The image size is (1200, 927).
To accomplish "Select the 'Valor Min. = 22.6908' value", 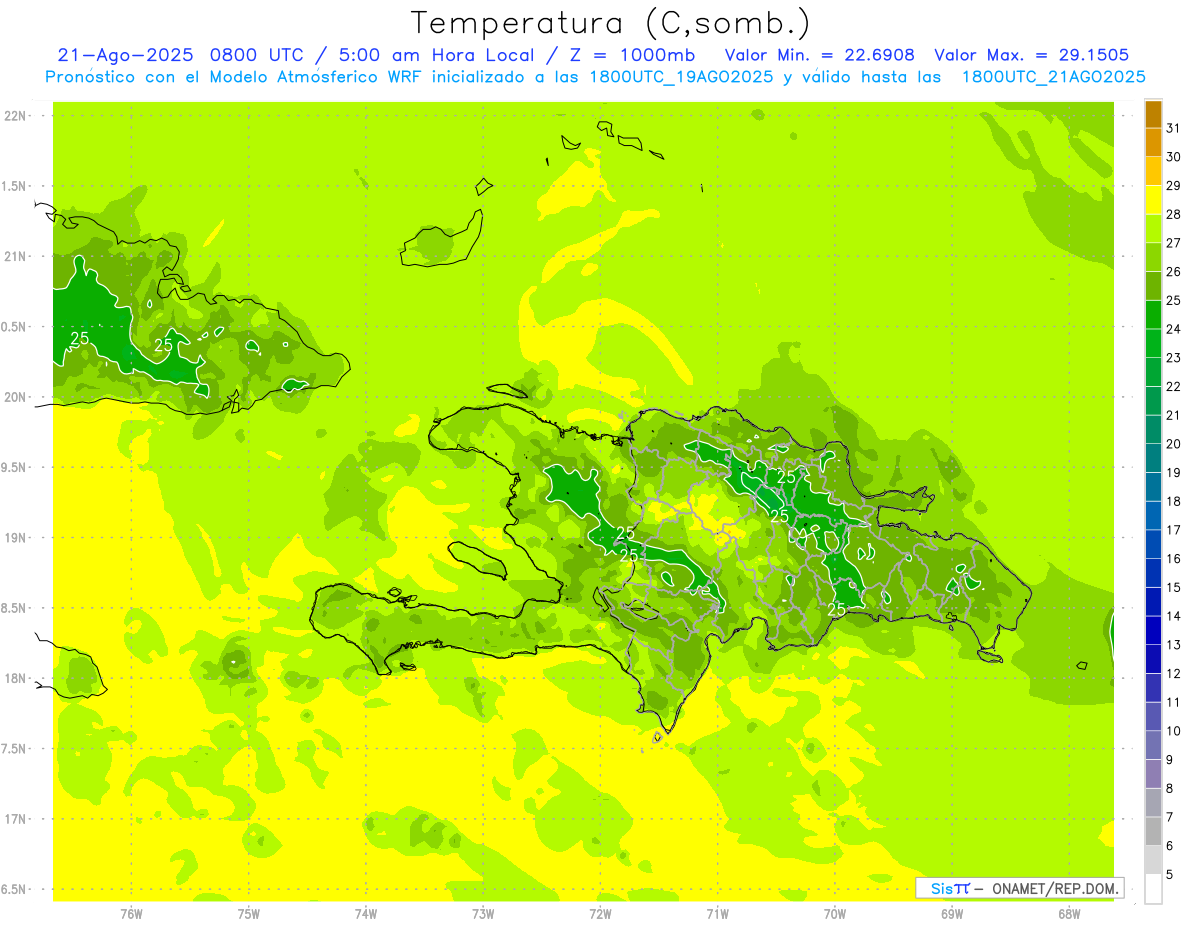I will 820,55.
